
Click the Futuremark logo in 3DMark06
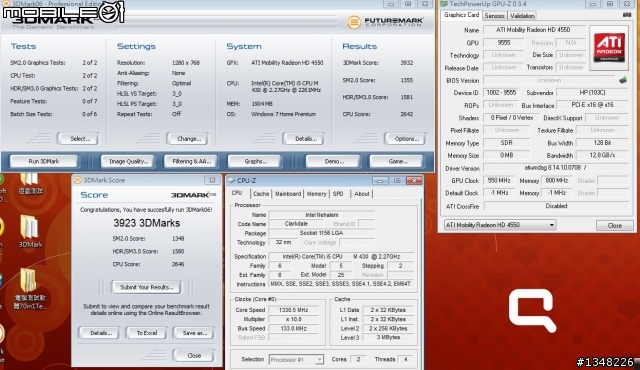(386, 22)
